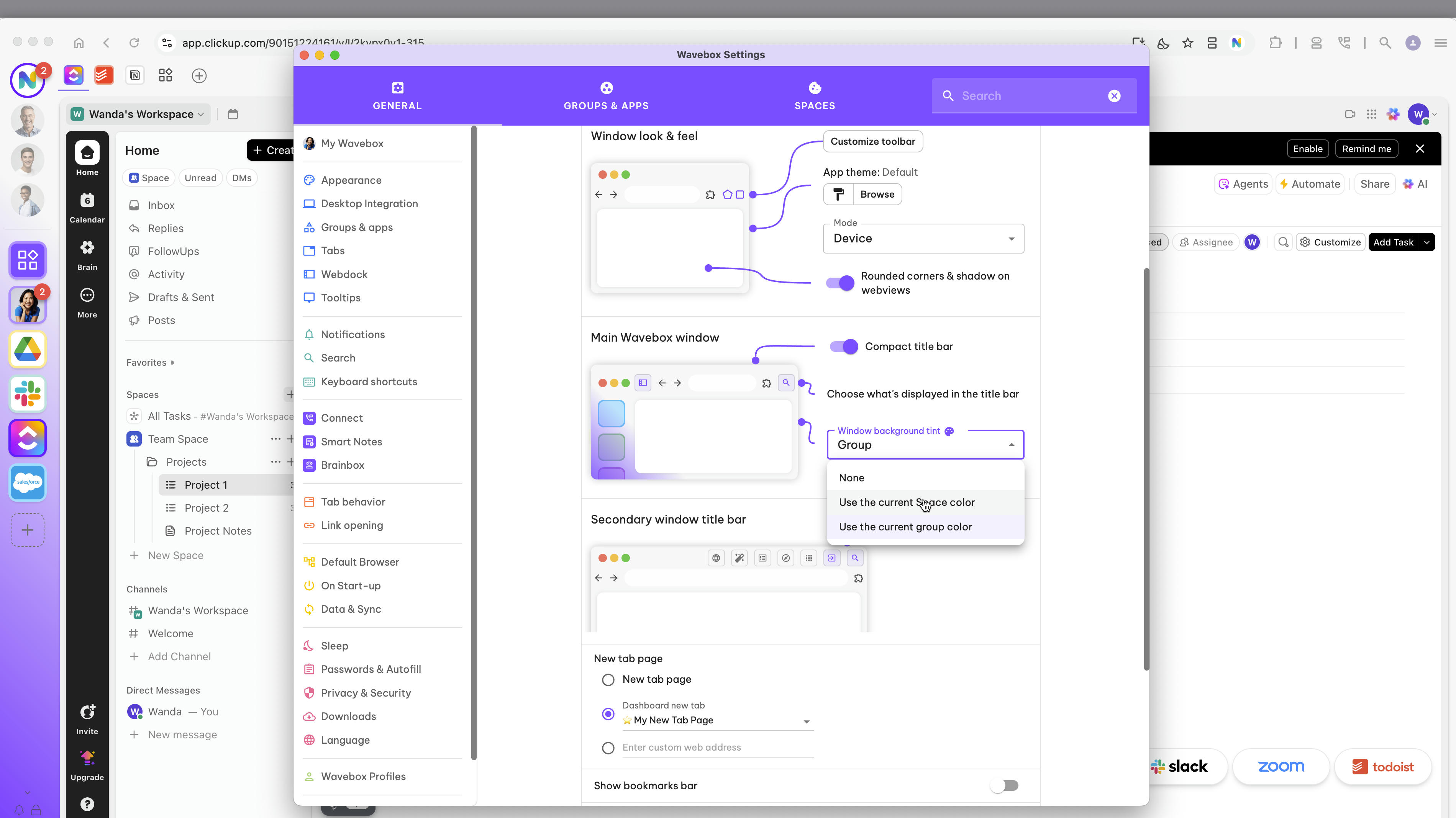
Task: Click the ClickUp Brain sidebar icon
Action: point(87,255)
